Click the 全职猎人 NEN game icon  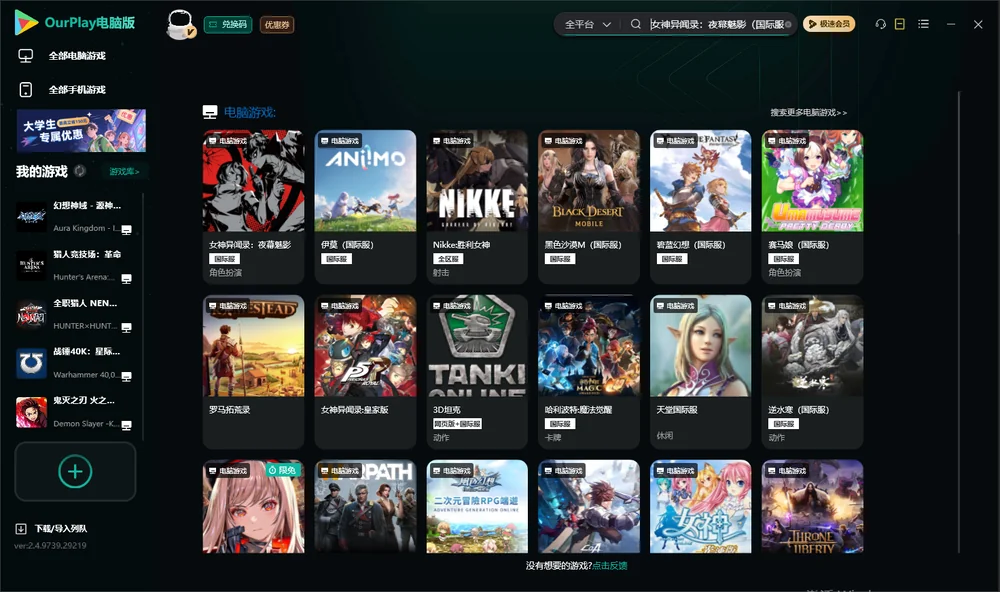click(31, 314)
